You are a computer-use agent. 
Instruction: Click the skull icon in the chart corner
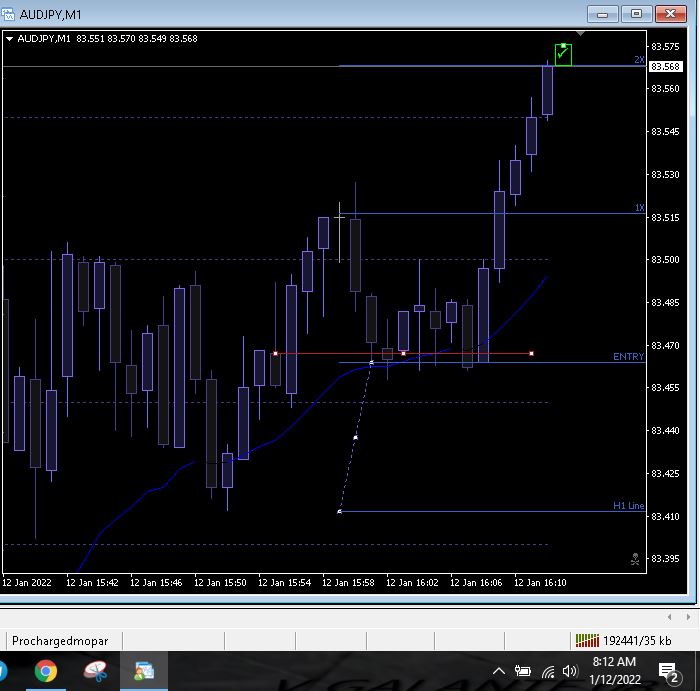[635, 558]
